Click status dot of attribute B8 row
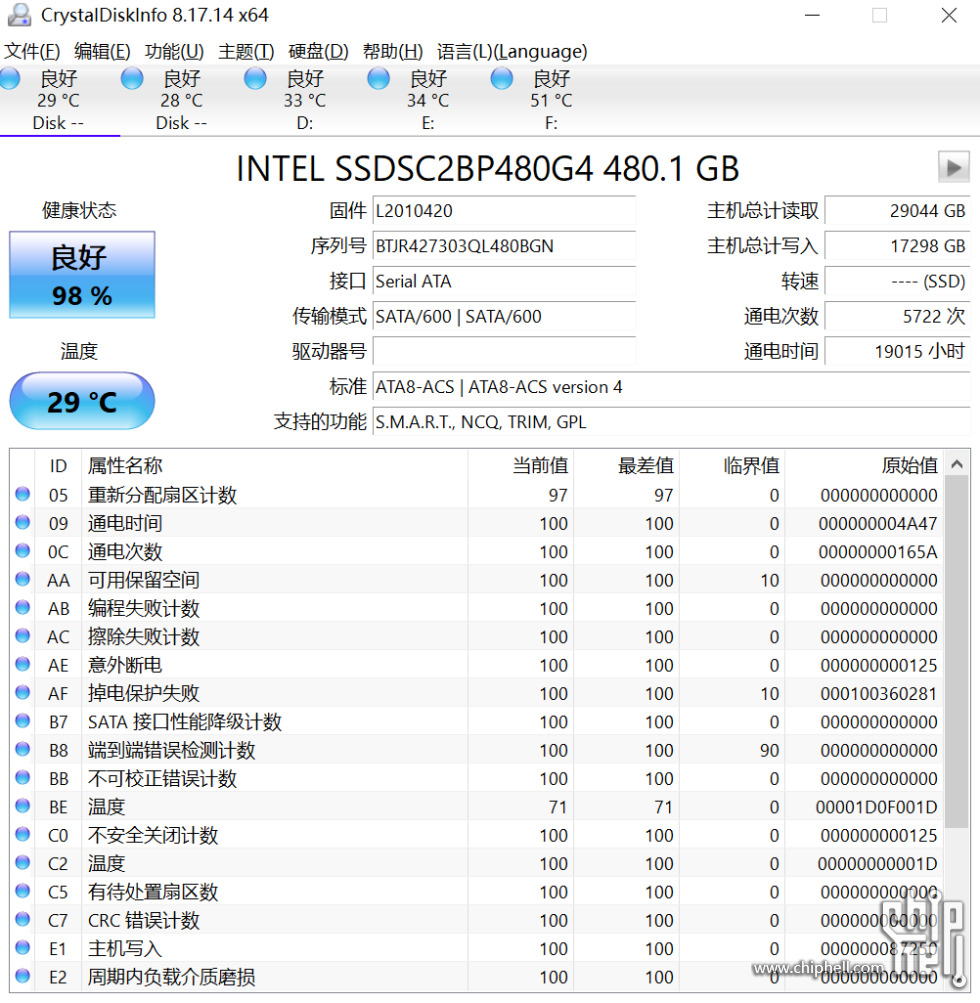 point(22,749)
